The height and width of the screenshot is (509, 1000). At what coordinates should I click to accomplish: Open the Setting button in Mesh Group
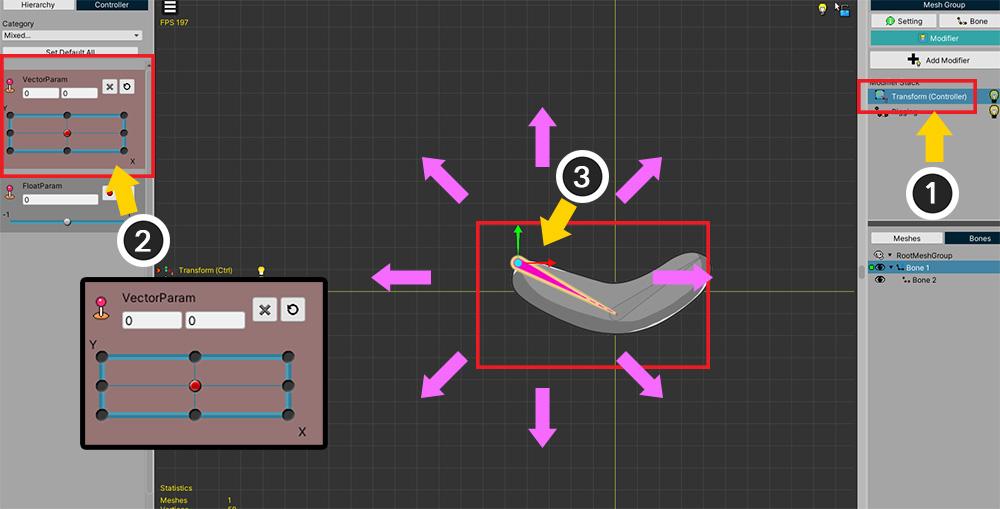(904, 21)
